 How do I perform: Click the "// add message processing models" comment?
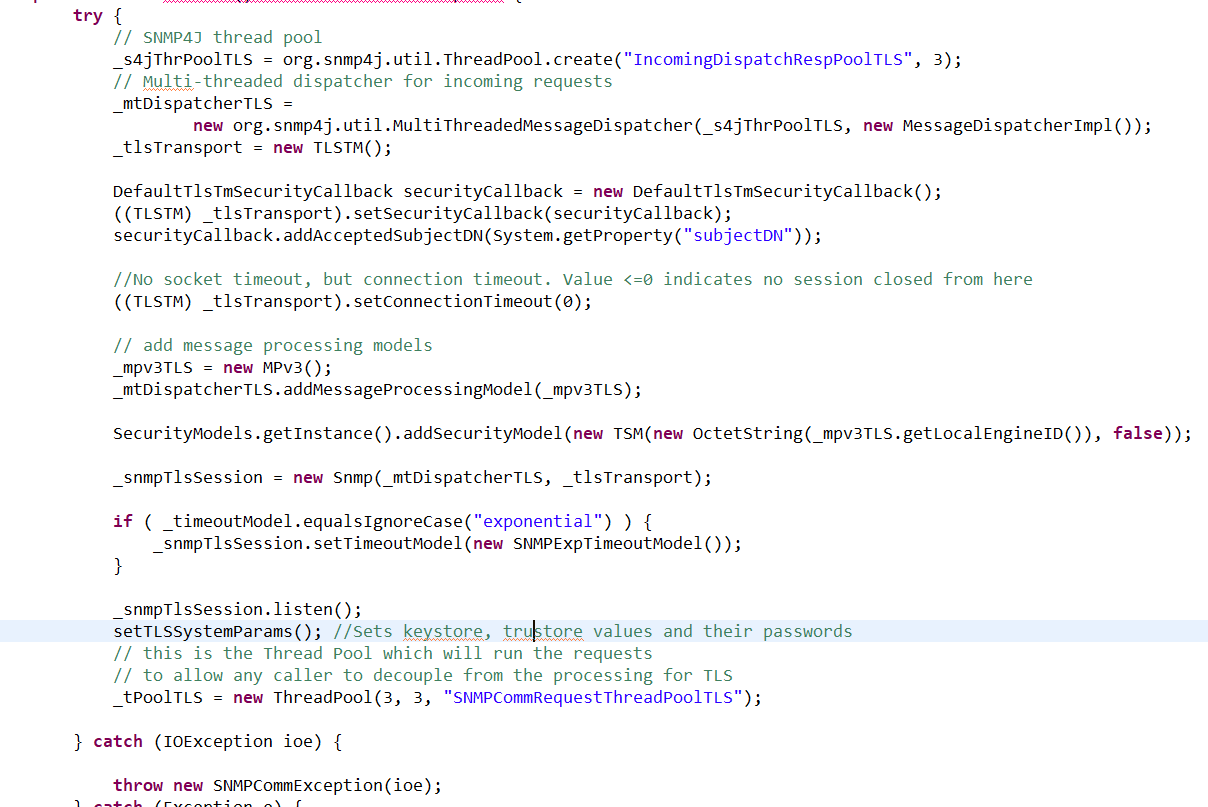coord(272,345)
